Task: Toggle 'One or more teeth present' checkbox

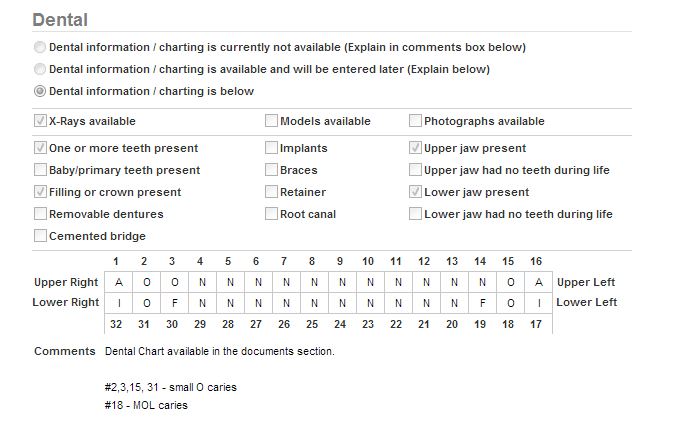Action: pos(41,148)
